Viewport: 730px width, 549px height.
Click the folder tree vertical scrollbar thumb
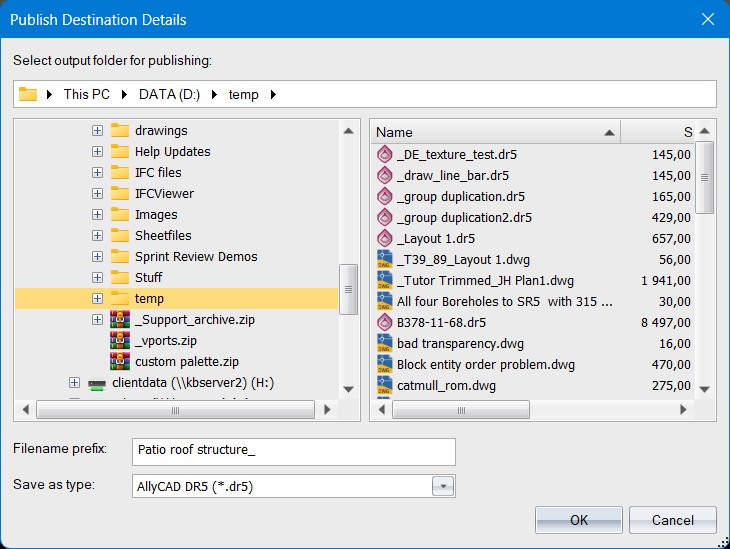tap(348, 289)
